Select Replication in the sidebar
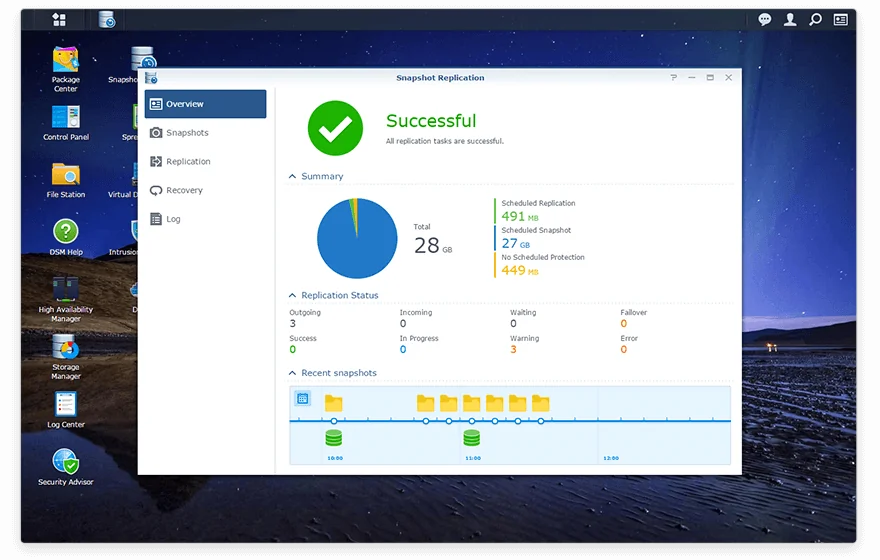The width and height of the screenshot is (880, 560). (188, 162)
